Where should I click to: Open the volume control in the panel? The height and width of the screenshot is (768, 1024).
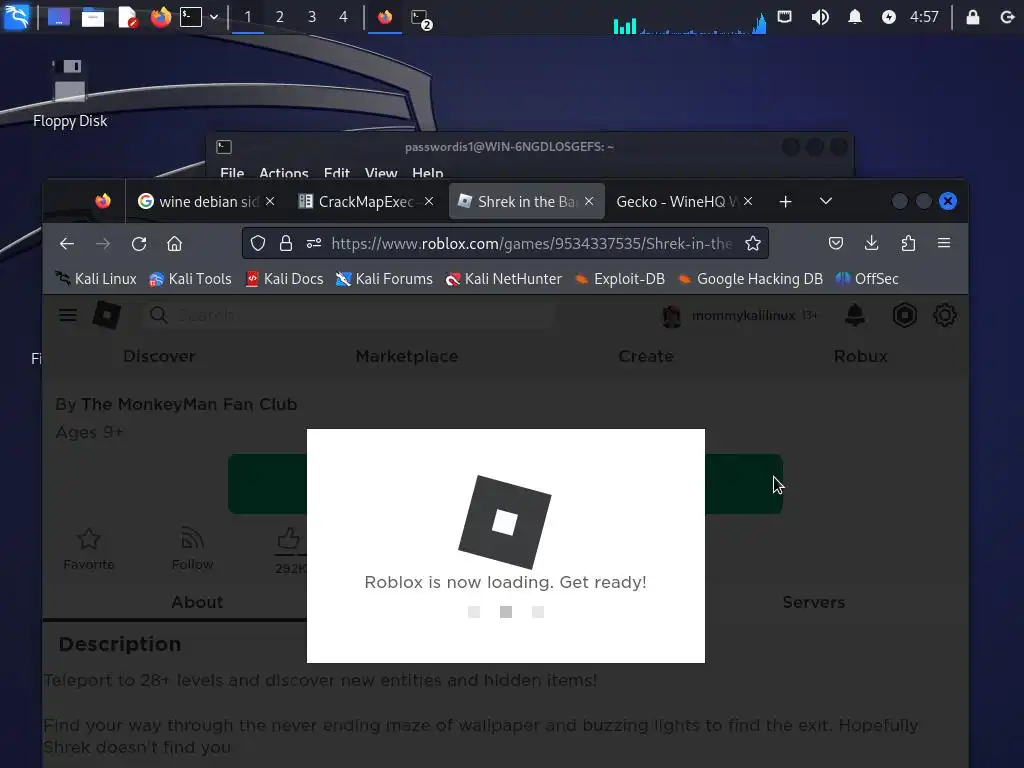[820, 17]
